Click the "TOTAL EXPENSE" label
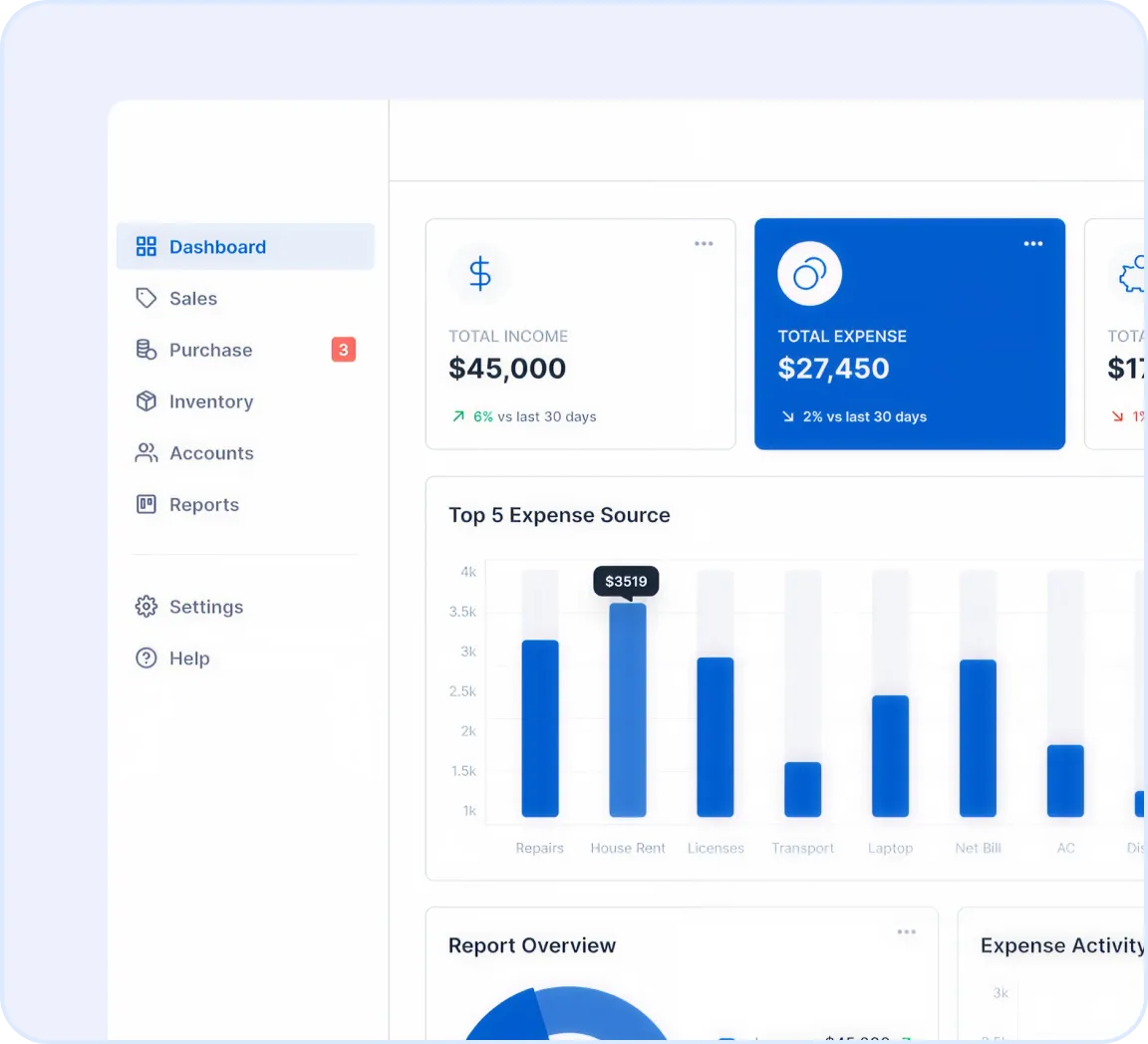Image resolution: width=1148 pixels, height=1044 pixels. 842,336
